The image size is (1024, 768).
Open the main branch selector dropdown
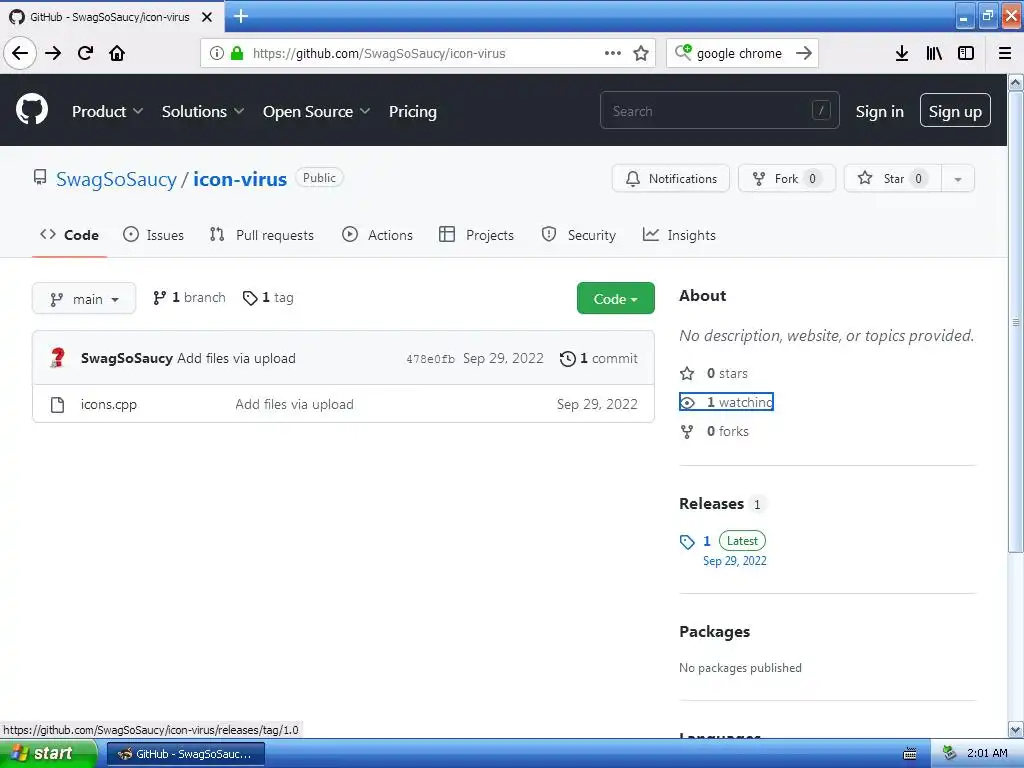click(x=84, y=298)
